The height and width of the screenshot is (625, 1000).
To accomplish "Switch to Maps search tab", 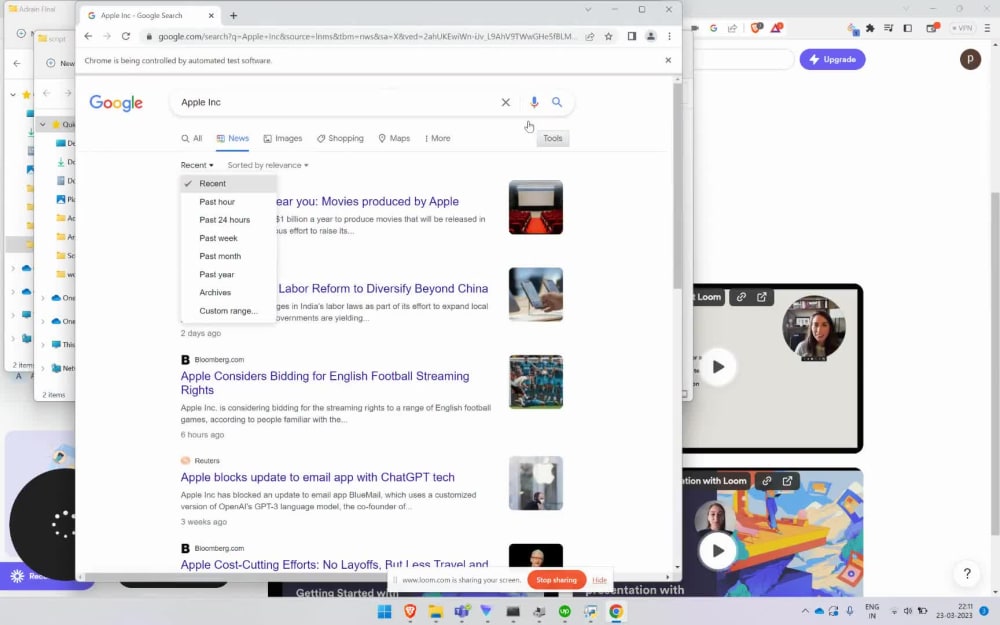I will coord(394,138).
